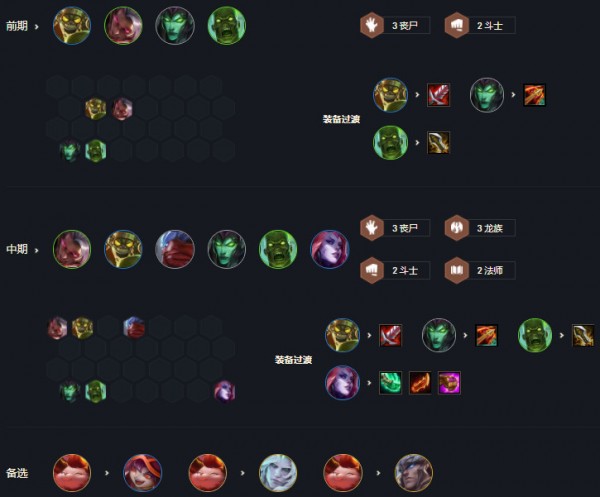Click the green glowing item in 中期 equipment row
Viewport: 600px width, 497px height.
tap(391, 383)
